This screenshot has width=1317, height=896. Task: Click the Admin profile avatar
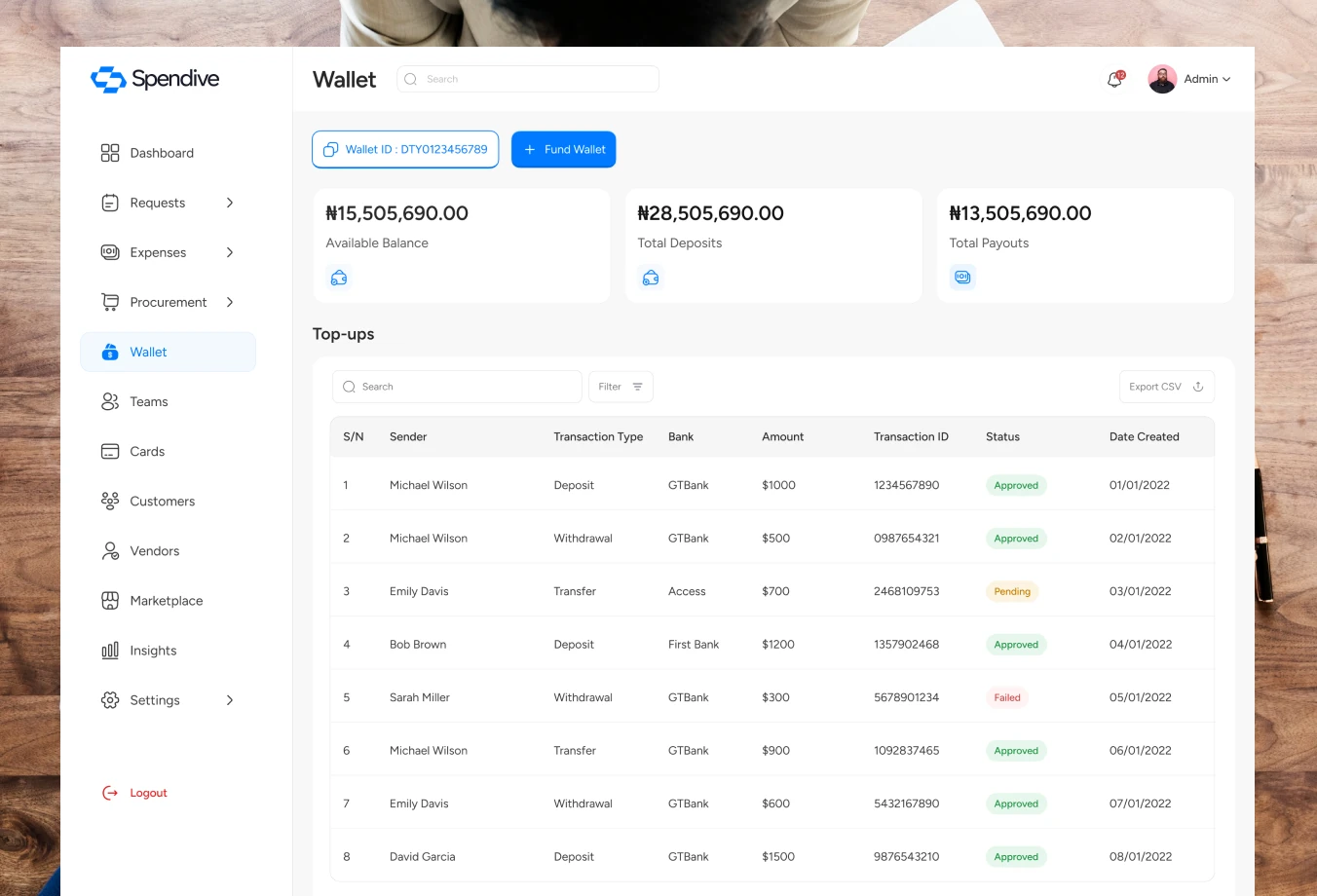click(1162, 79)
